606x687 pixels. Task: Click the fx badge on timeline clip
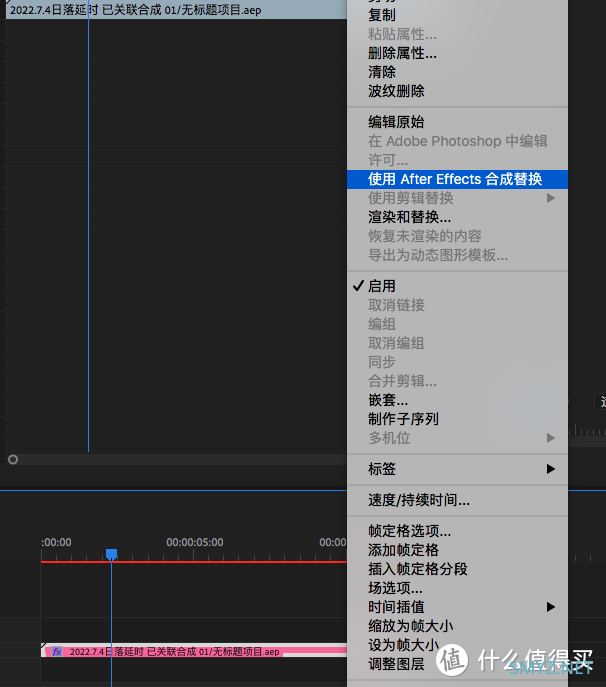coord(57,652)
